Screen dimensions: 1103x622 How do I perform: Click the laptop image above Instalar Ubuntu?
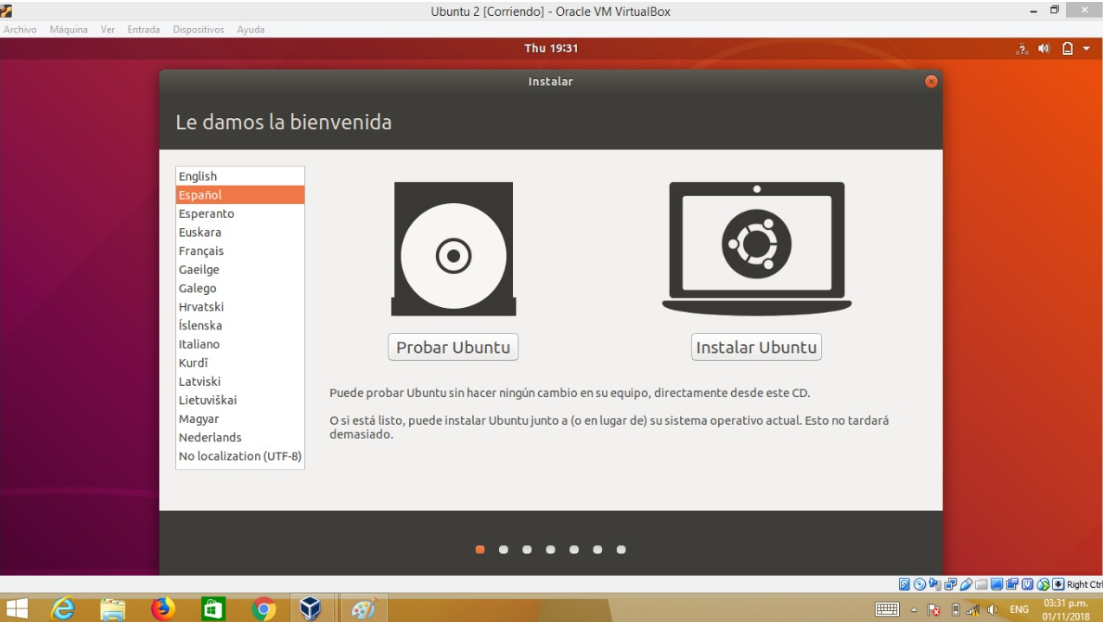click(757, 248)
